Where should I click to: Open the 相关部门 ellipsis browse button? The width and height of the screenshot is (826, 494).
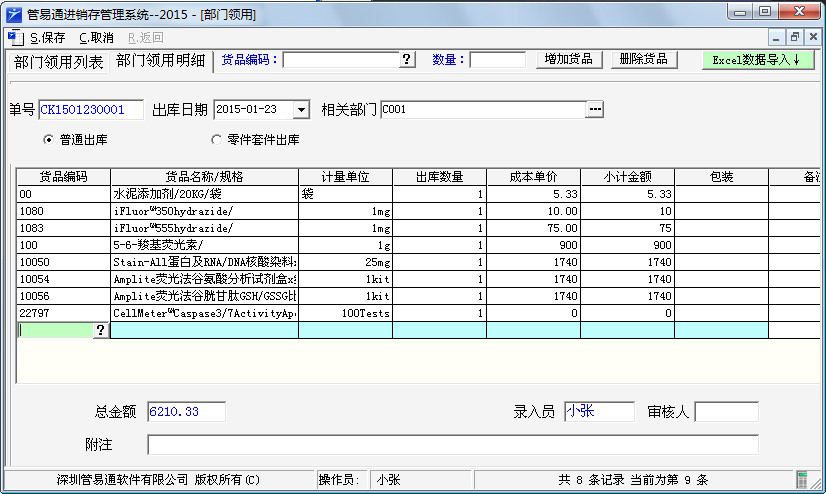[595, 110]
